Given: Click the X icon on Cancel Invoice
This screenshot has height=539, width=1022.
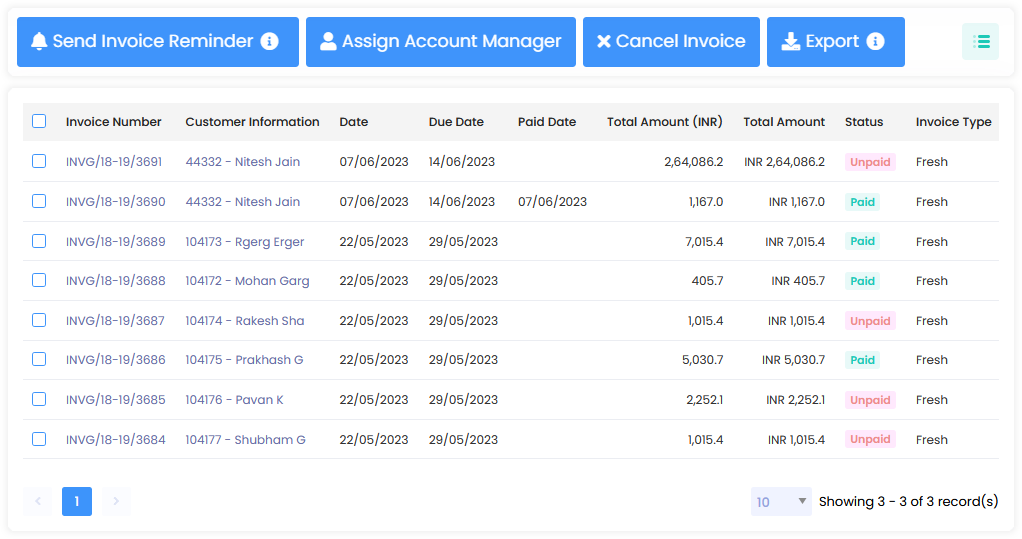Looking at the screenshot, I should (x=603, y=42).
